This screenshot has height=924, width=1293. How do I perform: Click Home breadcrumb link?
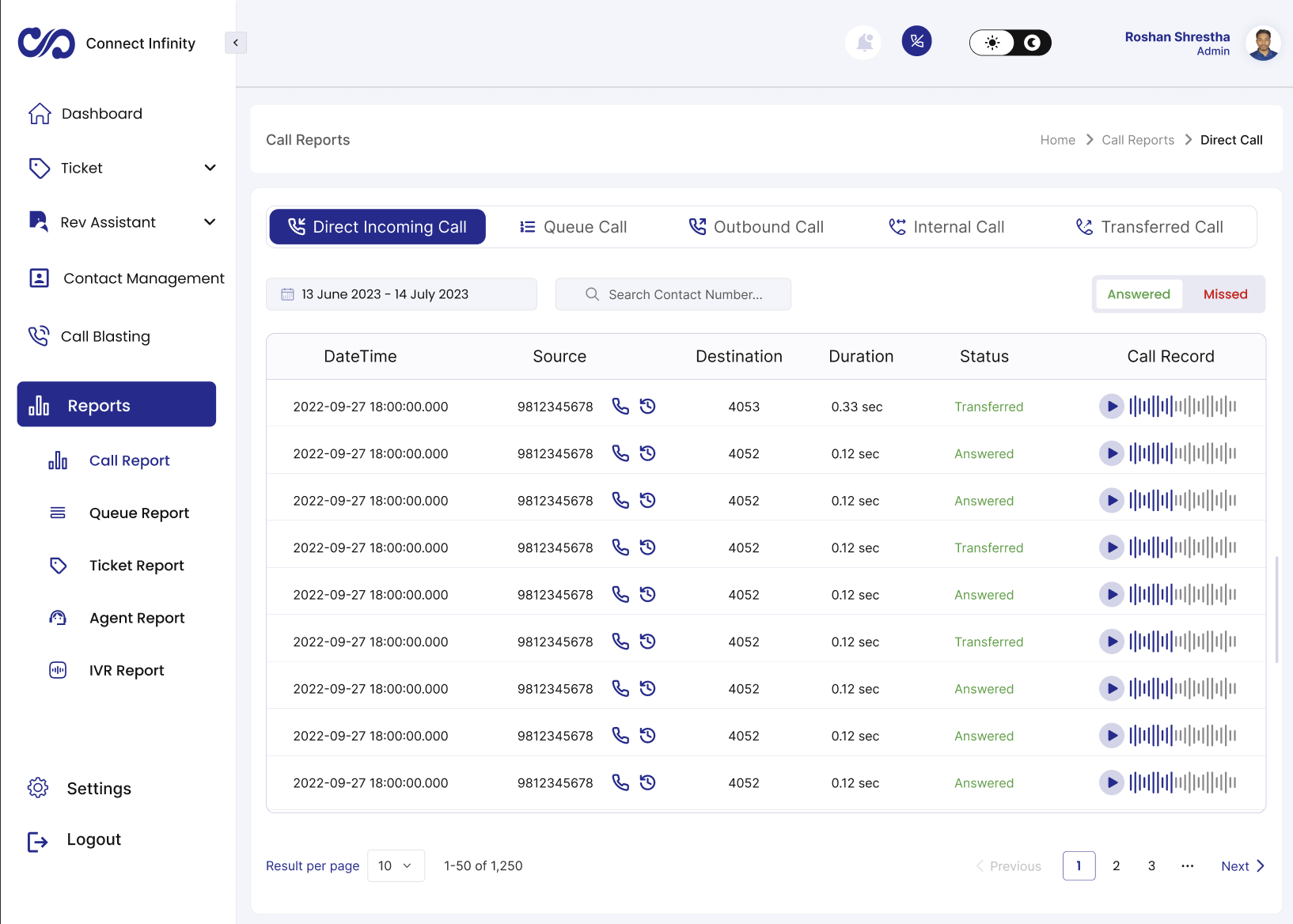click(x=1057, y=140)
